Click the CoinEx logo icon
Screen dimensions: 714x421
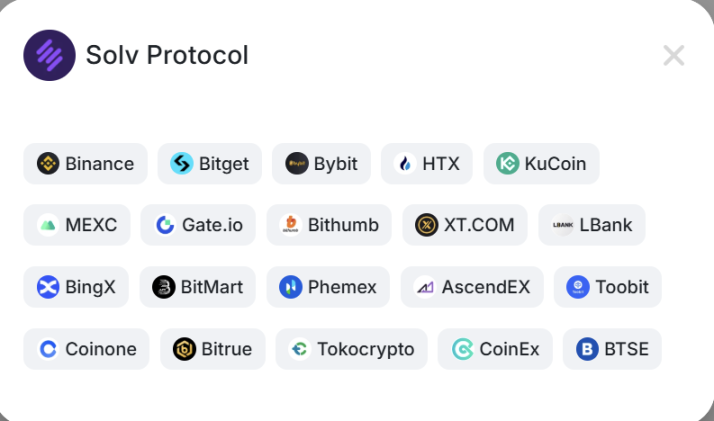point(463,349)
